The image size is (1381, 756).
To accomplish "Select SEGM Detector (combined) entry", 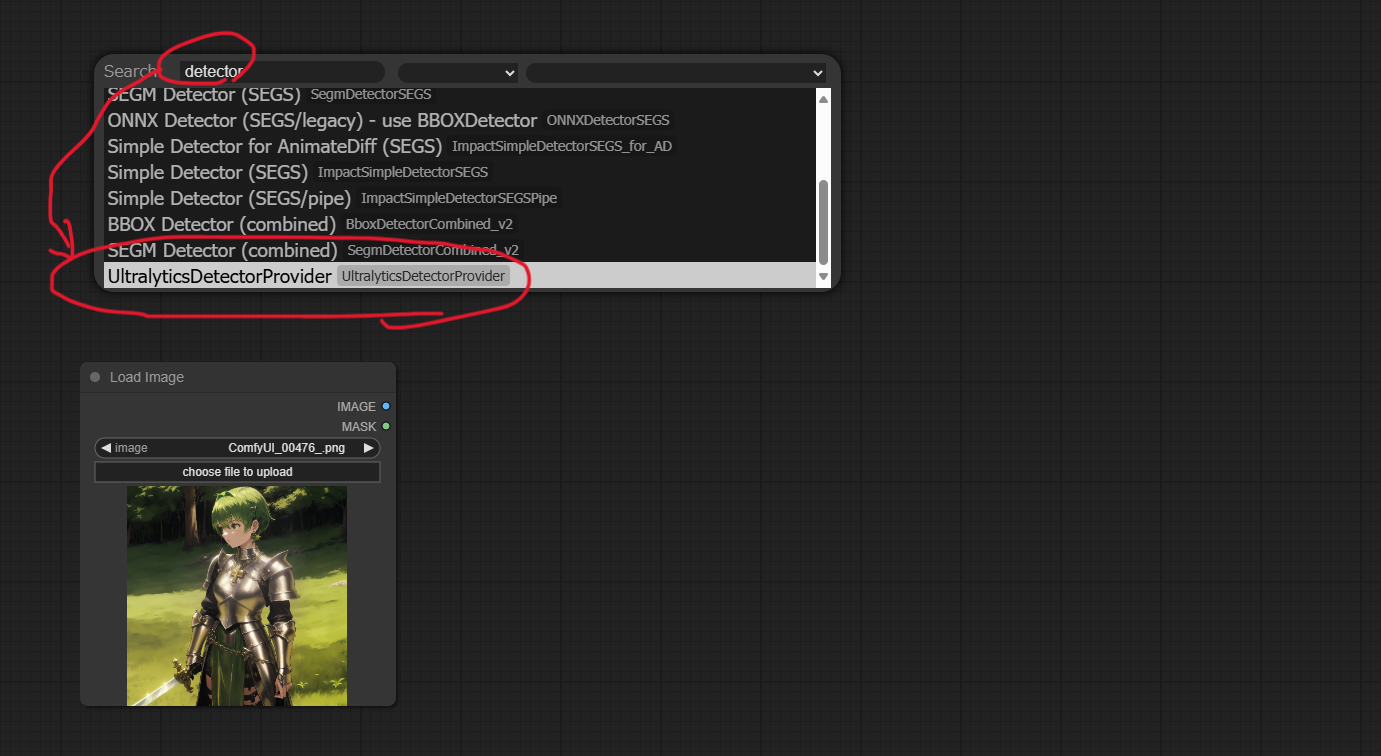I will 460,250.
